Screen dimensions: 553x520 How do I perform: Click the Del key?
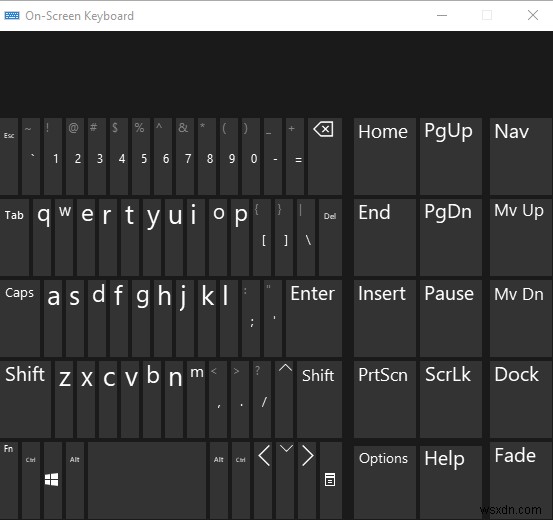point(330,237)
